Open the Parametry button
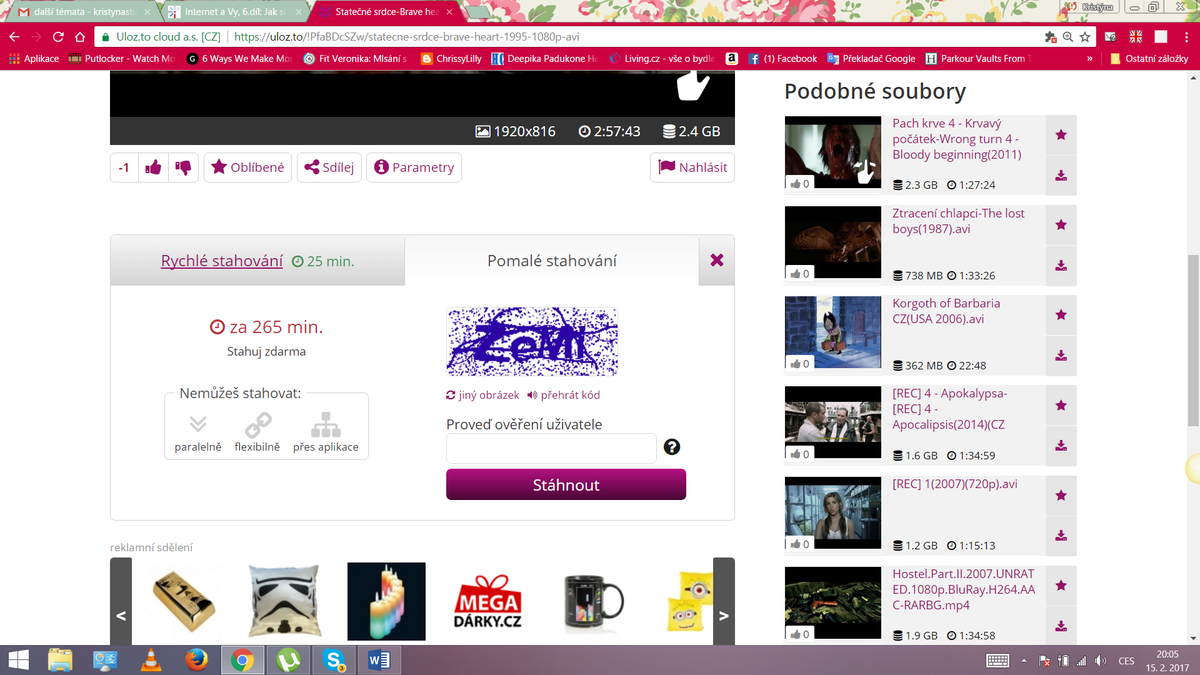The width and height of the screenshot is (1200, 675). click(x=414, y=168)
